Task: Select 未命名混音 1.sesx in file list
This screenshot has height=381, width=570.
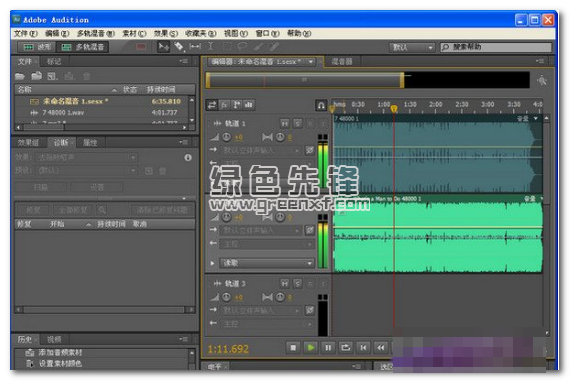Action: click(103, 101)
